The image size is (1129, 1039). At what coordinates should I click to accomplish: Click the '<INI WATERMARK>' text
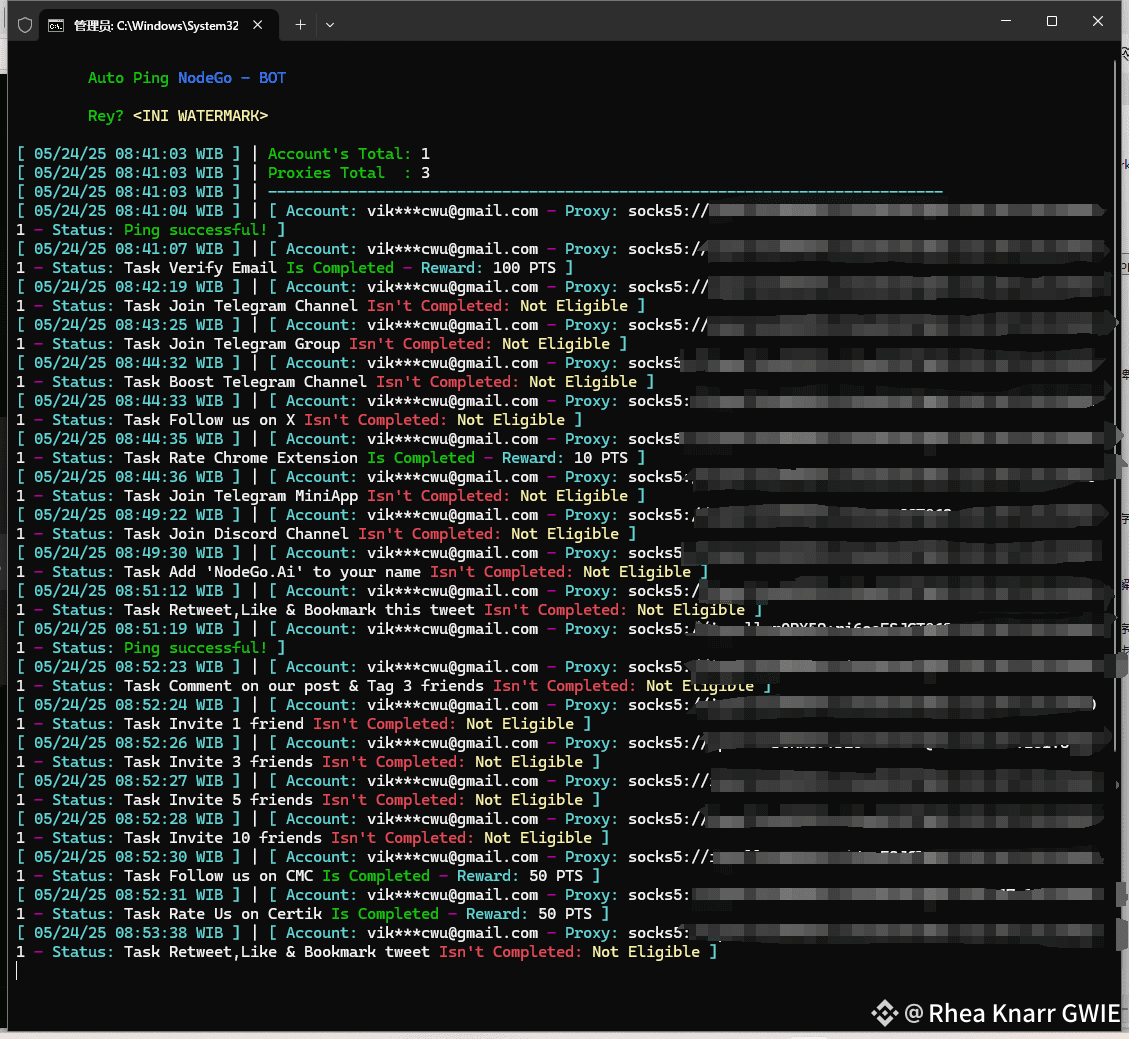pos(200,116)
